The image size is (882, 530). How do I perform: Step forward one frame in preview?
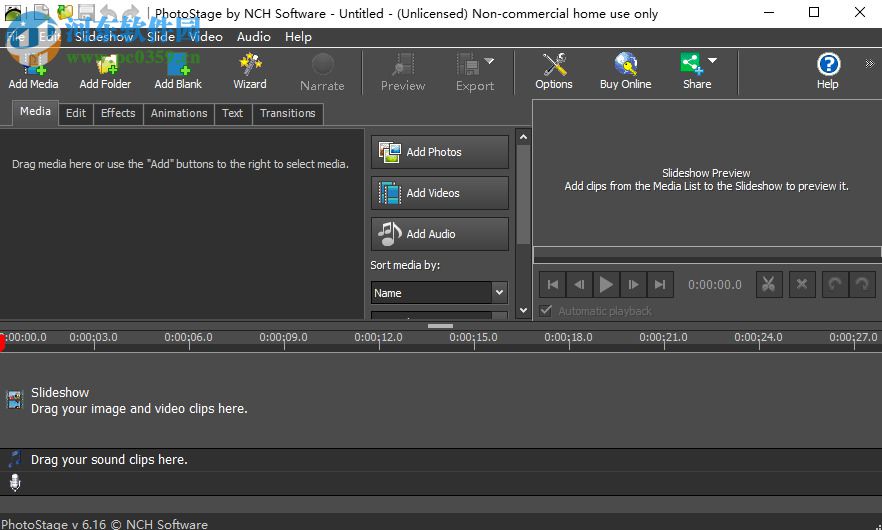point(633,285)
